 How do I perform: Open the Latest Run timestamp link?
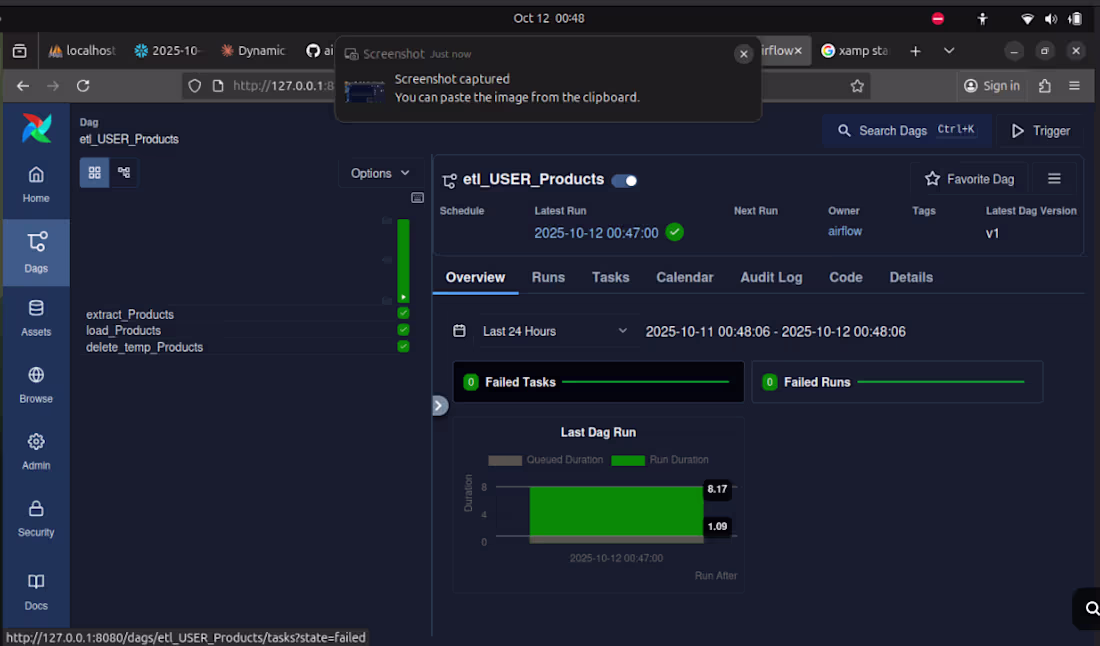click(597, 231)
